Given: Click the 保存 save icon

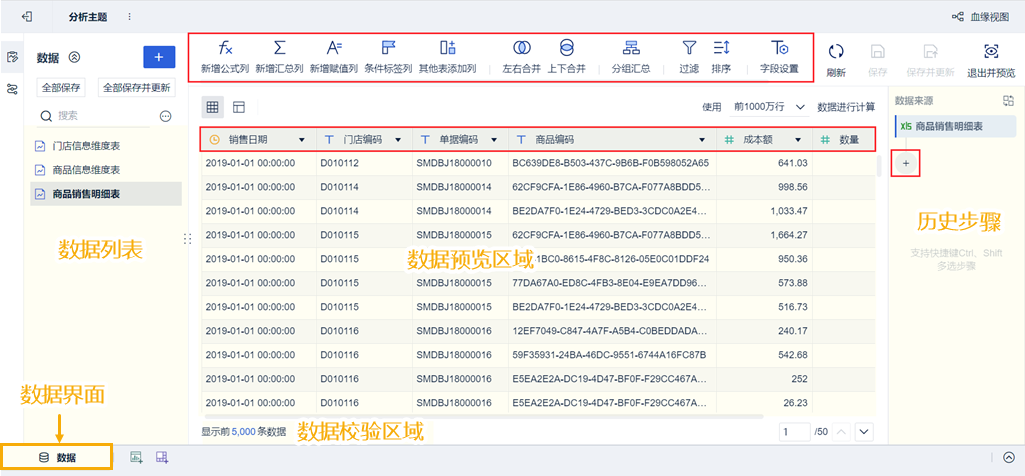Looking at the screenshot, I should [x=879, y=51].
